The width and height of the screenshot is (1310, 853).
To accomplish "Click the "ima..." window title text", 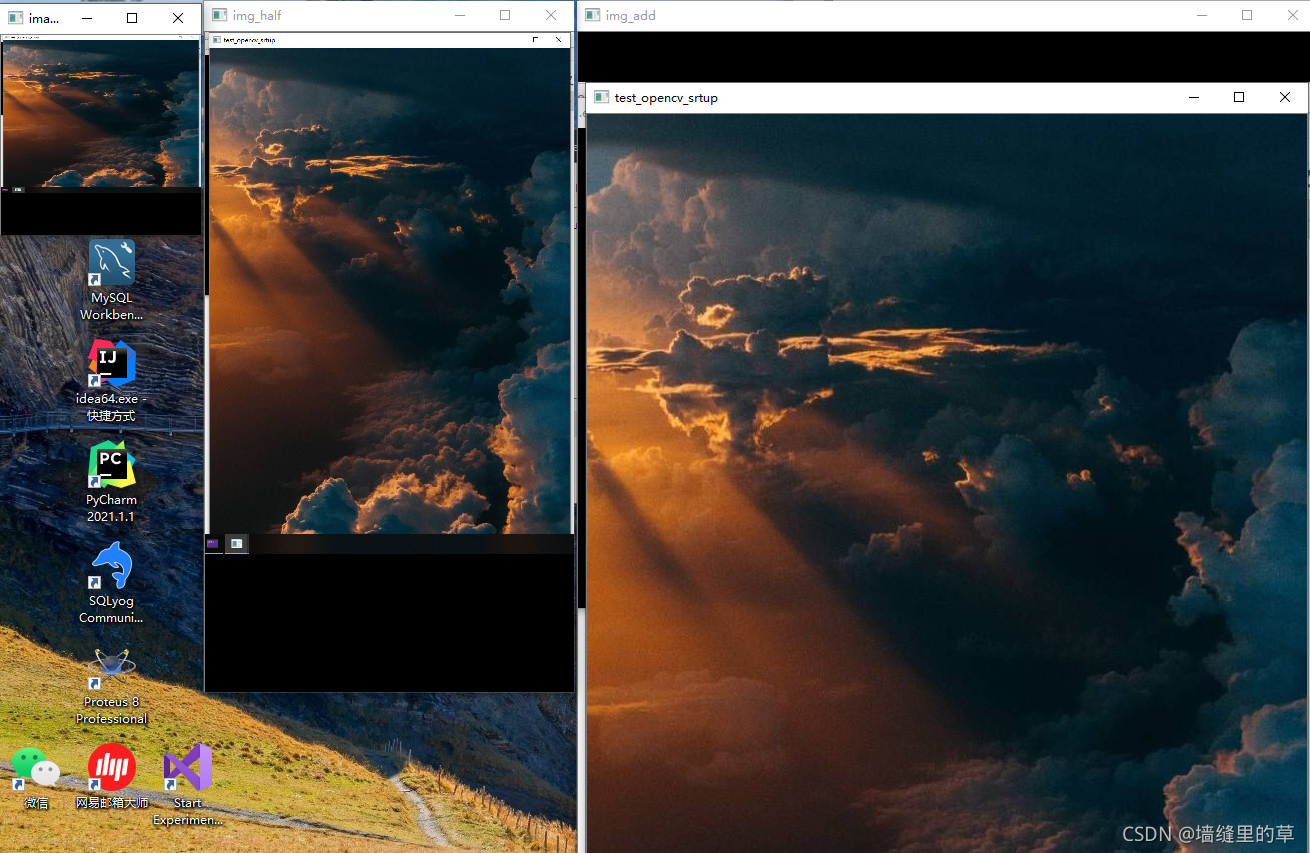I will click(x=44, y=18).
